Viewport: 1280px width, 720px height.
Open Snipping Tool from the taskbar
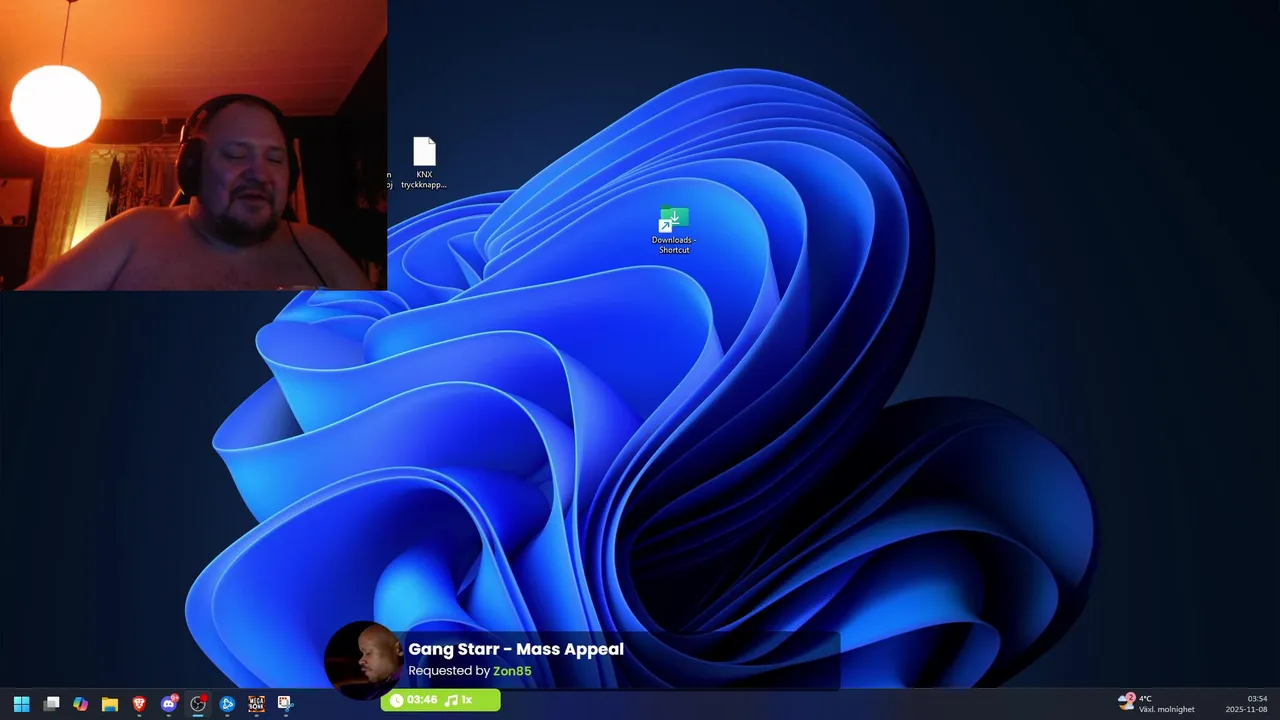285,704
